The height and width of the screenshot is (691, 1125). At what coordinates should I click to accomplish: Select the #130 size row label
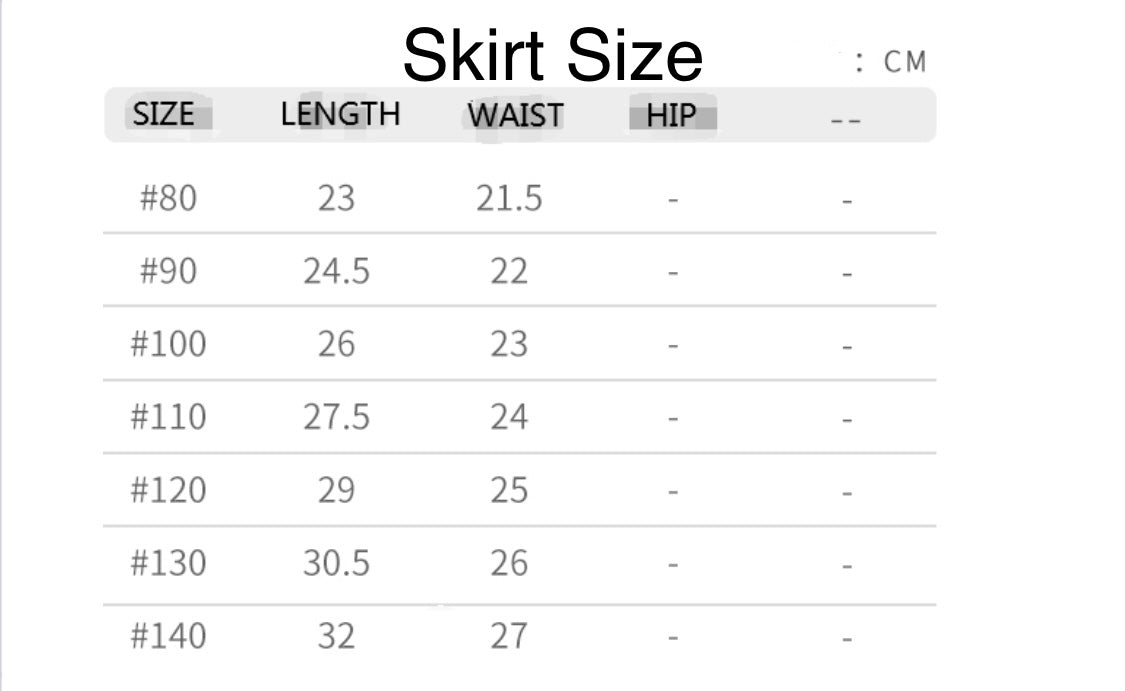coord(168,563)
